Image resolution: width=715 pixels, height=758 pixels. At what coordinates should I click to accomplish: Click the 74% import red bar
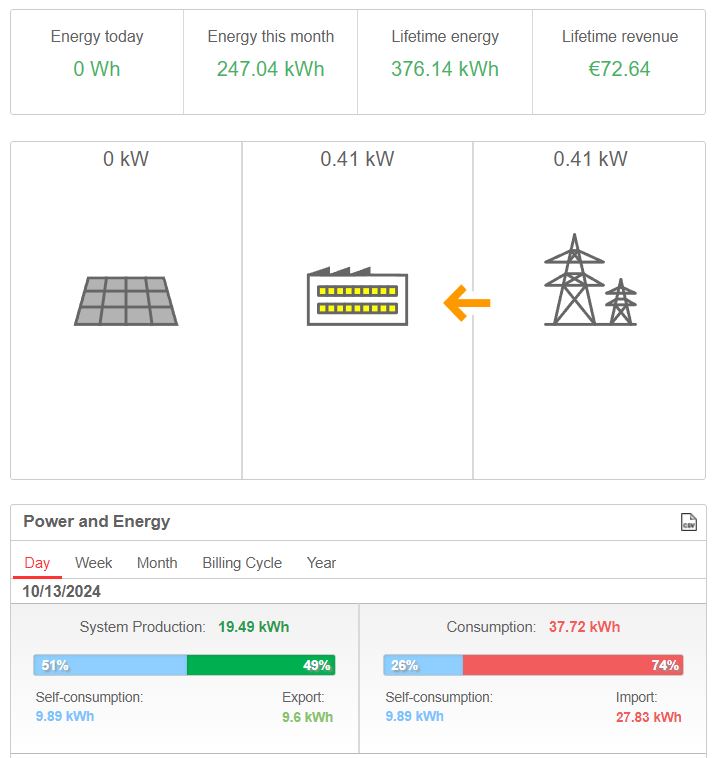[x=573, y=665]
